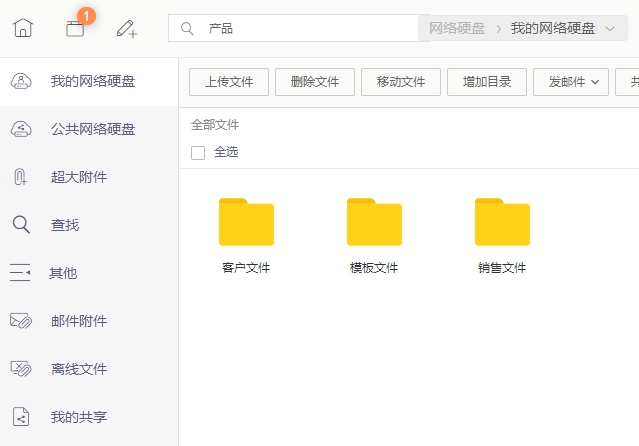Click the compose pen icon
The image size is (639, 446).
coord(126,28)
